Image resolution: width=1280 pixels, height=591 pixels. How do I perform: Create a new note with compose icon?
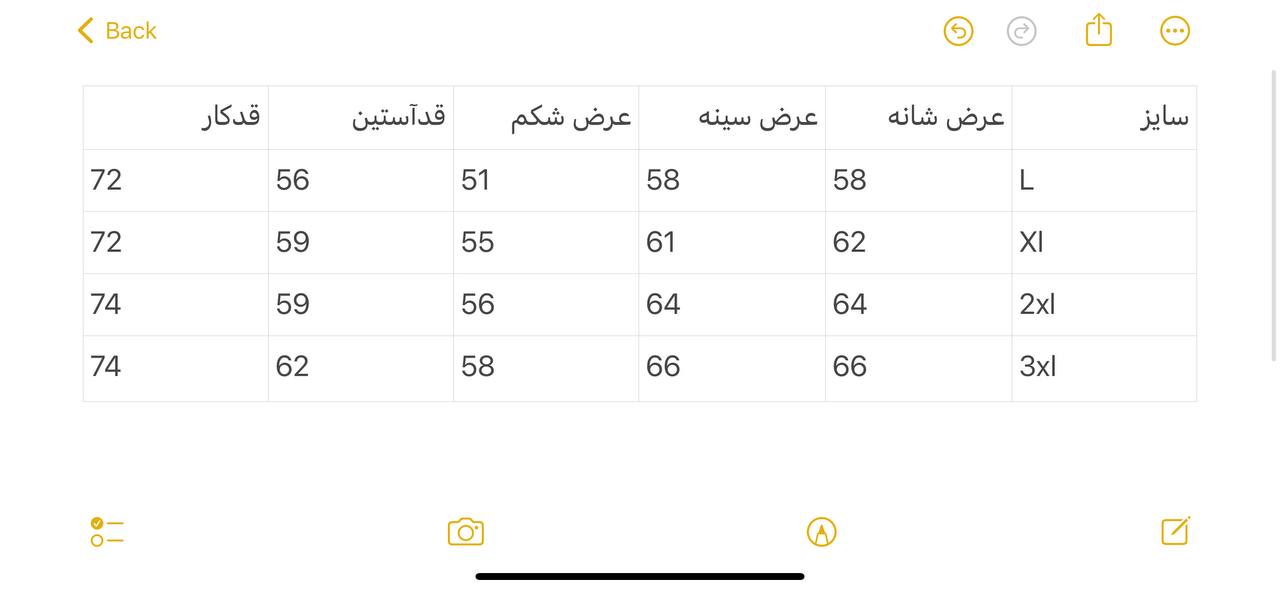pyautogui.click(x=1175, y=531)
